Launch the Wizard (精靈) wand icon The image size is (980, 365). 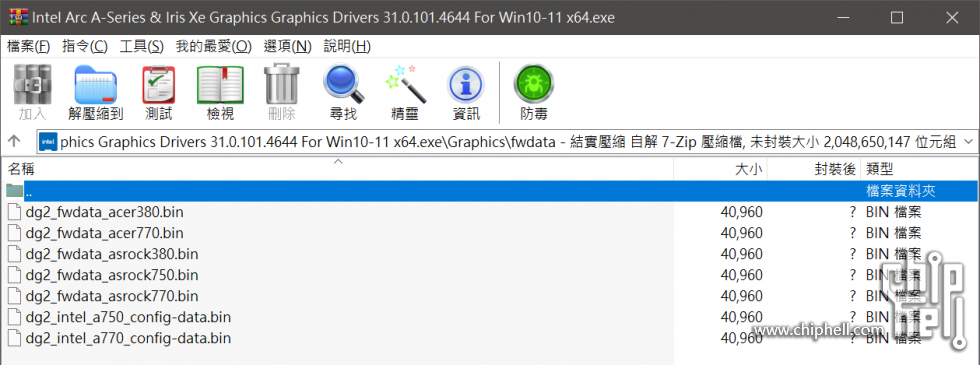tap(405, 84)
